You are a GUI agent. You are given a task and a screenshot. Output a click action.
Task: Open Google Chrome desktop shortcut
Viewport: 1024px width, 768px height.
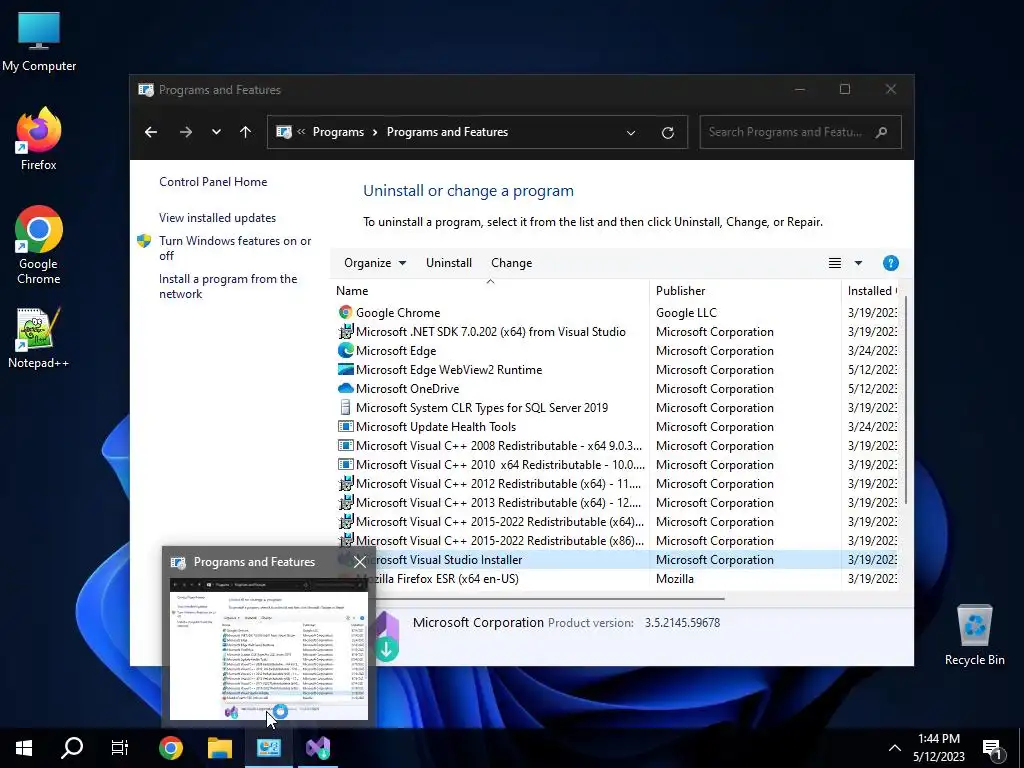[x=39, y=246]
